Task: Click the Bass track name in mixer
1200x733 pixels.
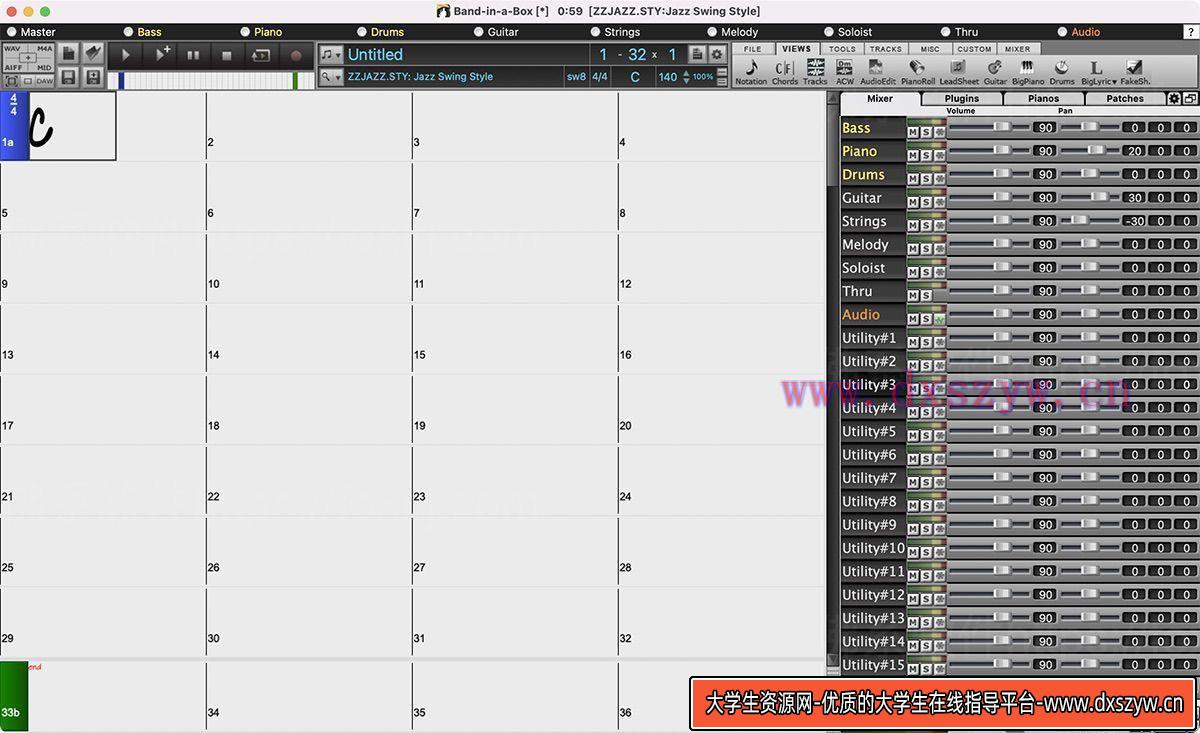Action: point(873,128)
